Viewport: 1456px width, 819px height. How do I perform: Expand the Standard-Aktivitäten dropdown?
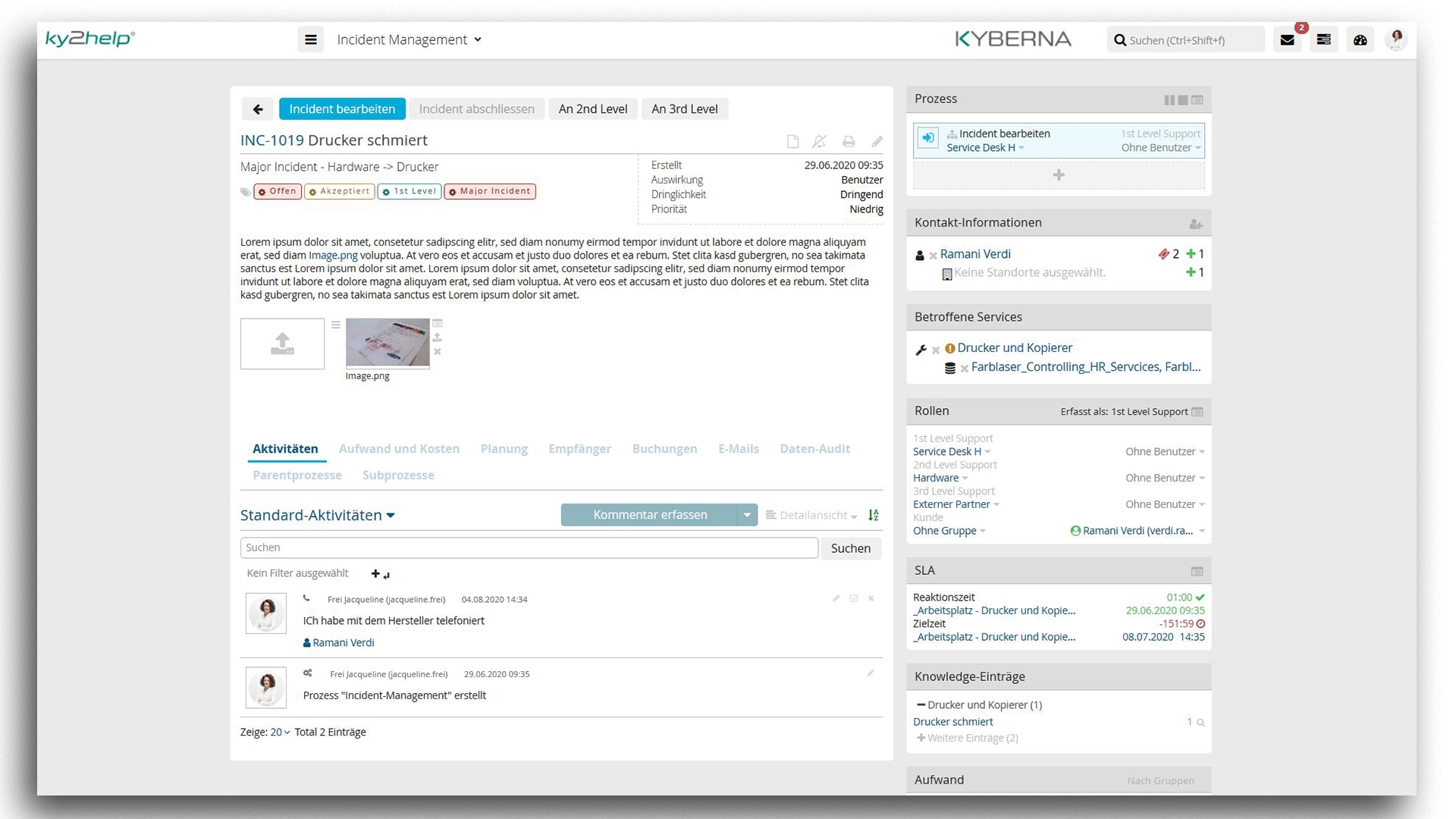pyautogui.click(x=318, y=516)
